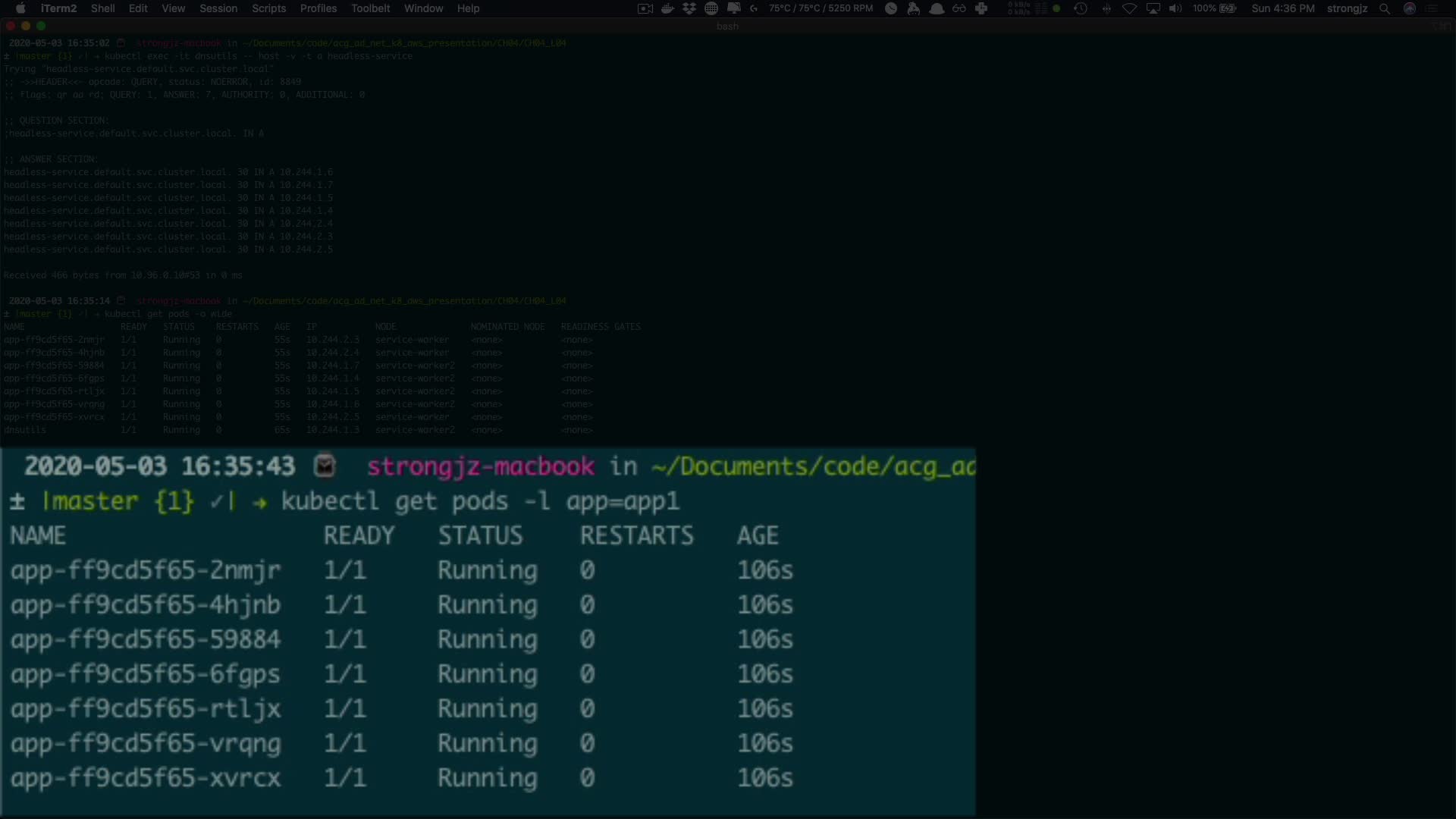Open the Time Machine clock icon
This screenshot has width=1456, height=819.
[x=1081, y=8]
